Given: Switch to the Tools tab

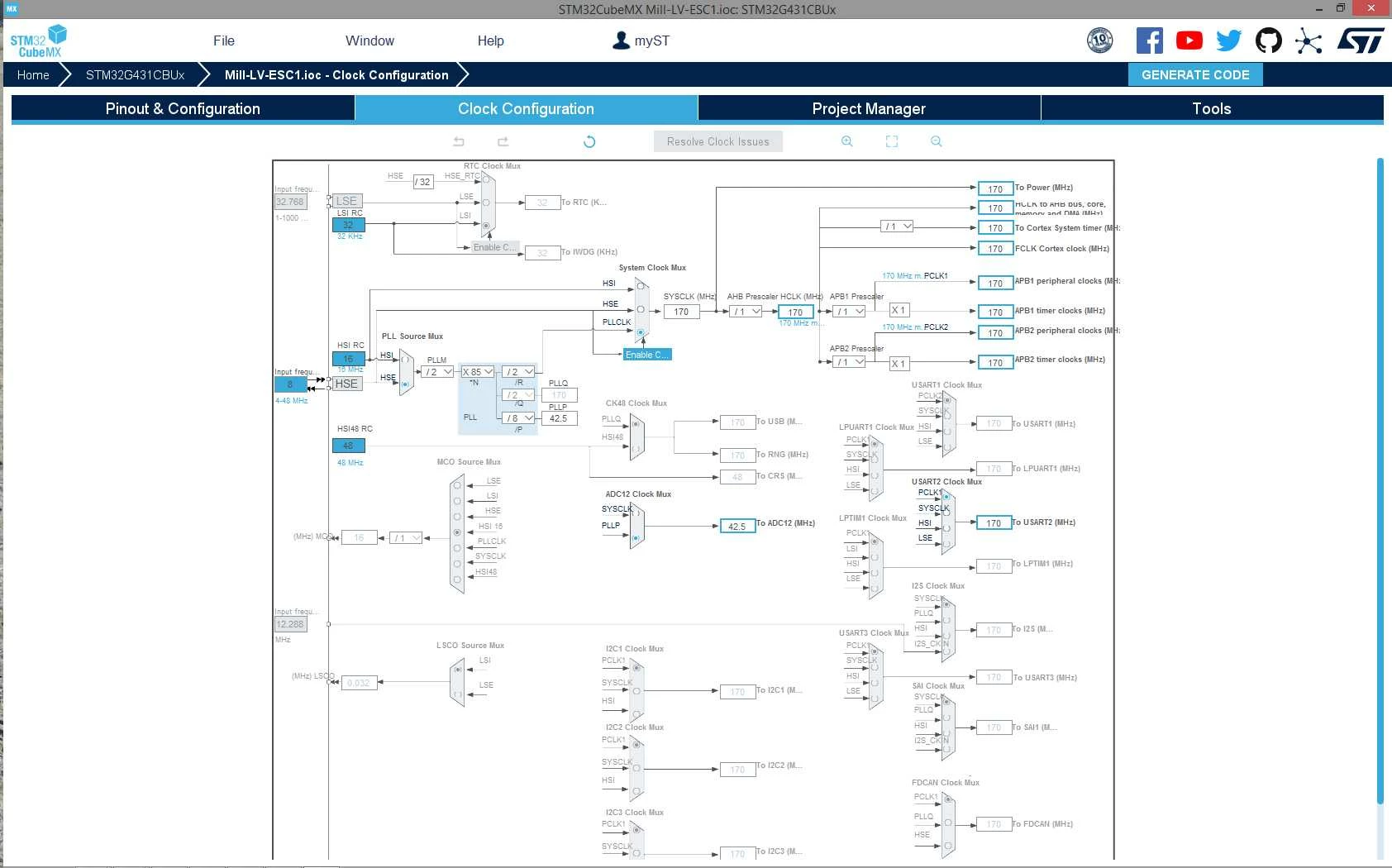Looking at the screenshot, I should click(x=1212, y=109).
